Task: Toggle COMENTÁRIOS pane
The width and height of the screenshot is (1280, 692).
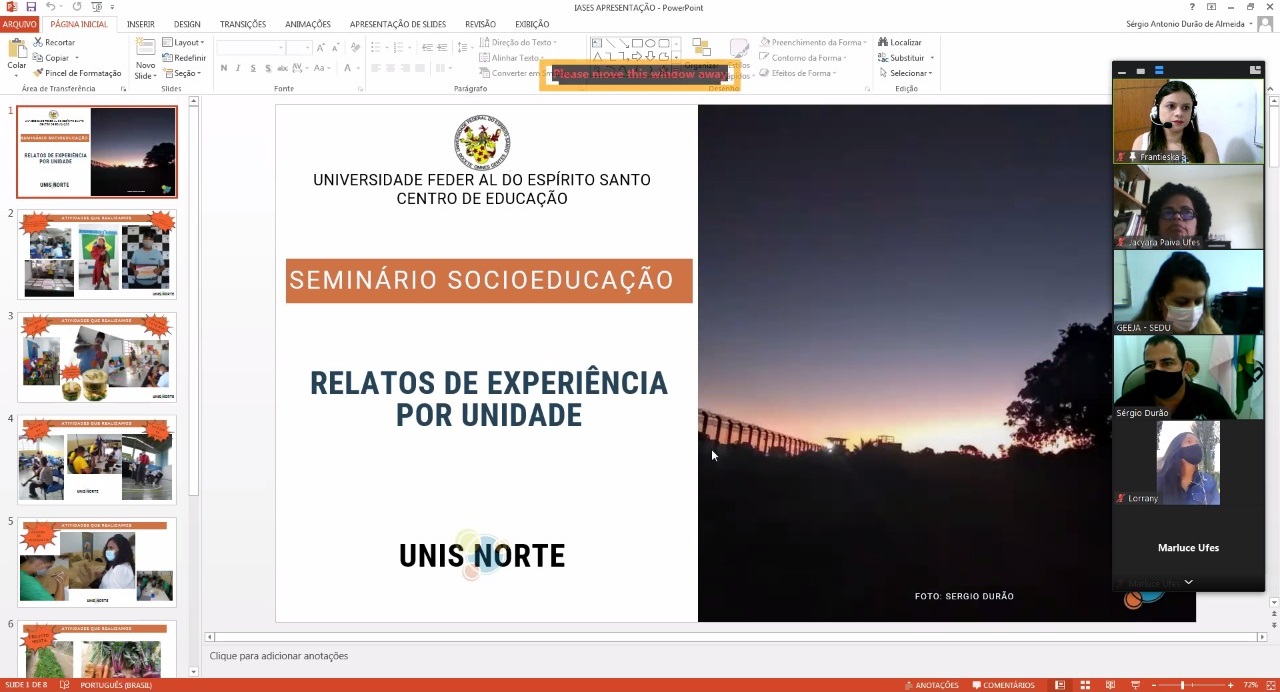Action: (x=1002, y=685)
